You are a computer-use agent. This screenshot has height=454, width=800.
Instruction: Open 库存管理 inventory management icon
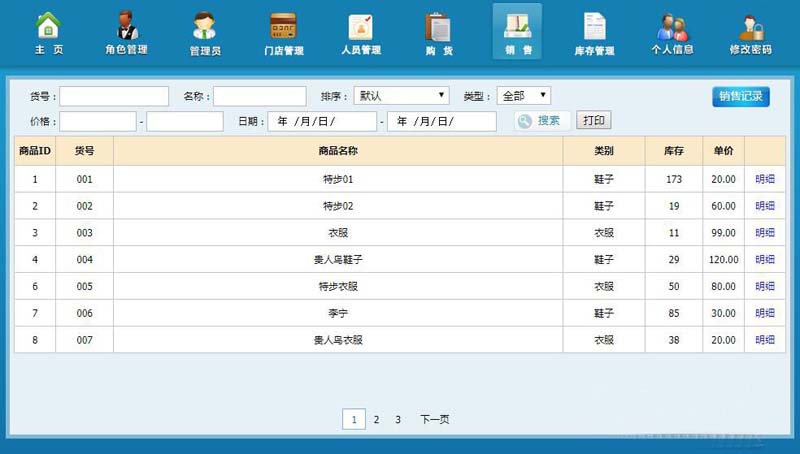point(594,26)
